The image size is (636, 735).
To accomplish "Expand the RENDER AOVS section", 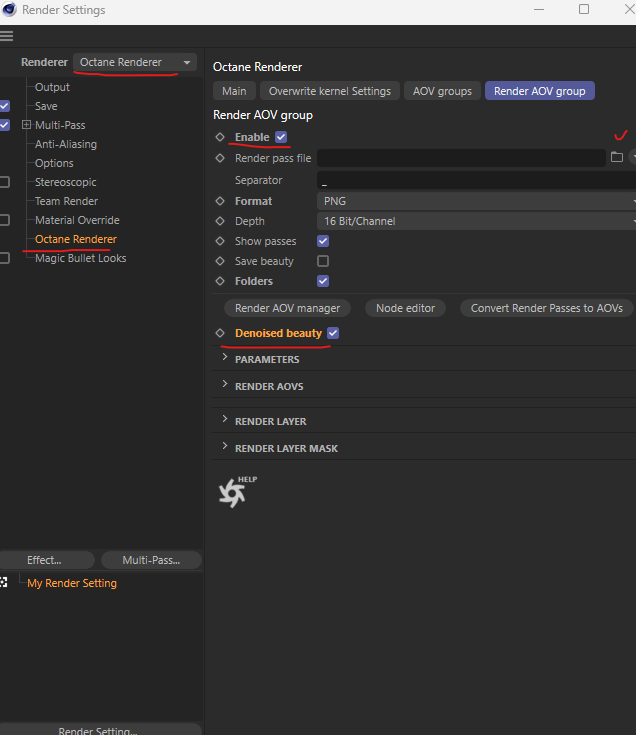I will point(224,384).
